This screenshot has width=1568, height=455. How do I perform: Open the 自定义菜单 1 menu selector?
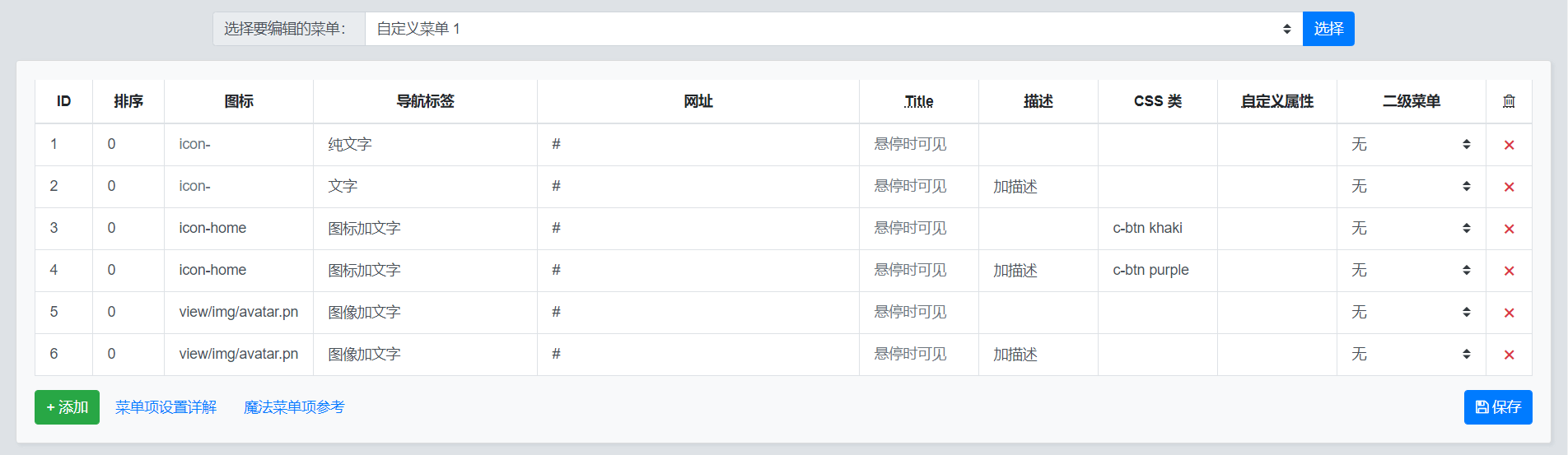click(x=833, y=29)
